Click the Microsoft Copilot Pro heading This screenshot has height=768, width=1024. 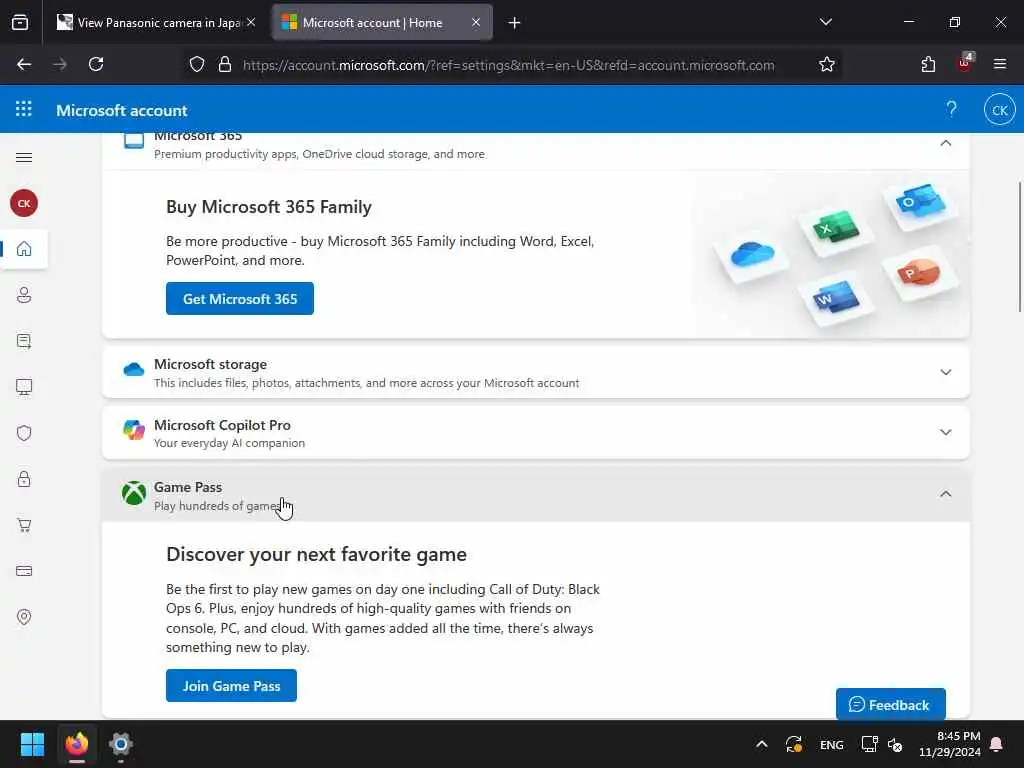[222, 425]
